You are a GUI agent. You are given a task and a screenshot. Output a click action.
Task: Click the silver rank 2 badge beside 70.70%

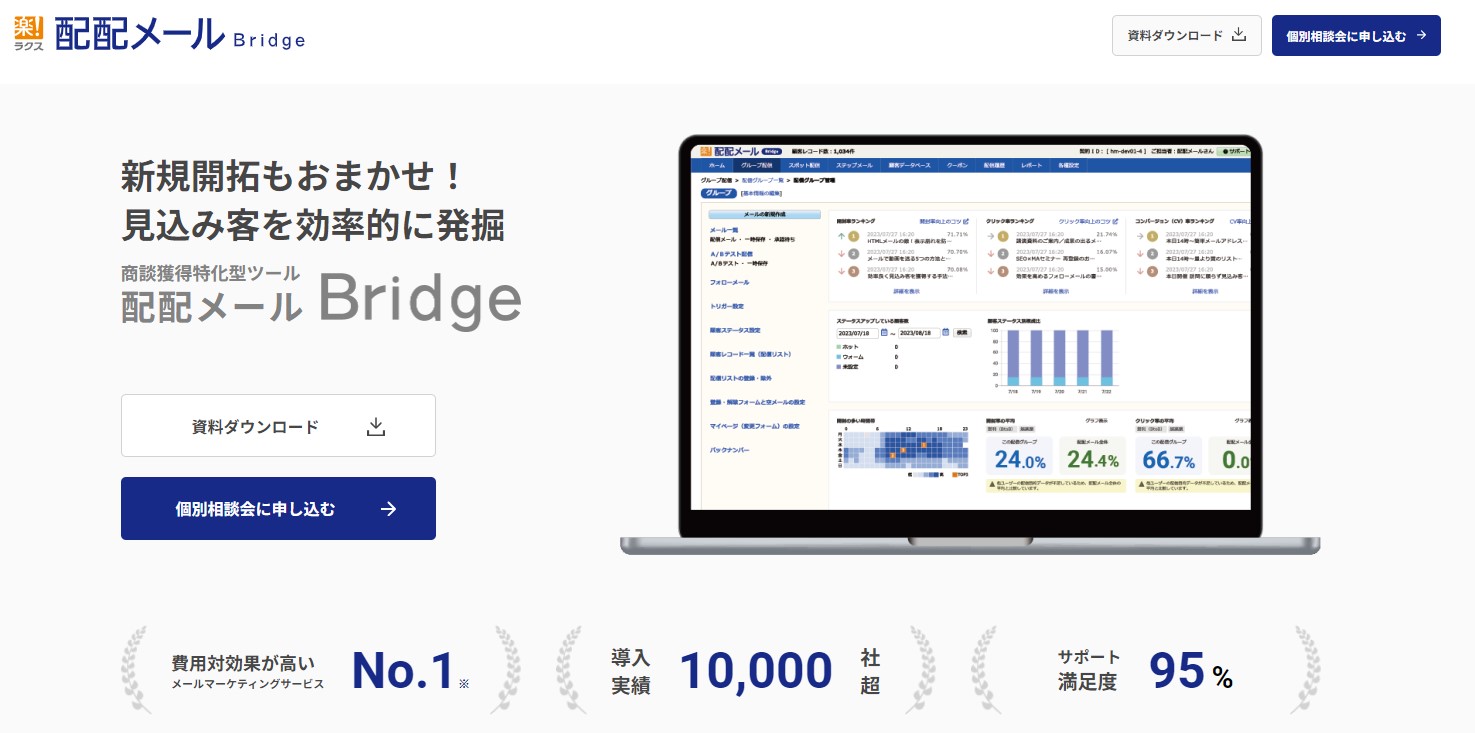(854, 254)
